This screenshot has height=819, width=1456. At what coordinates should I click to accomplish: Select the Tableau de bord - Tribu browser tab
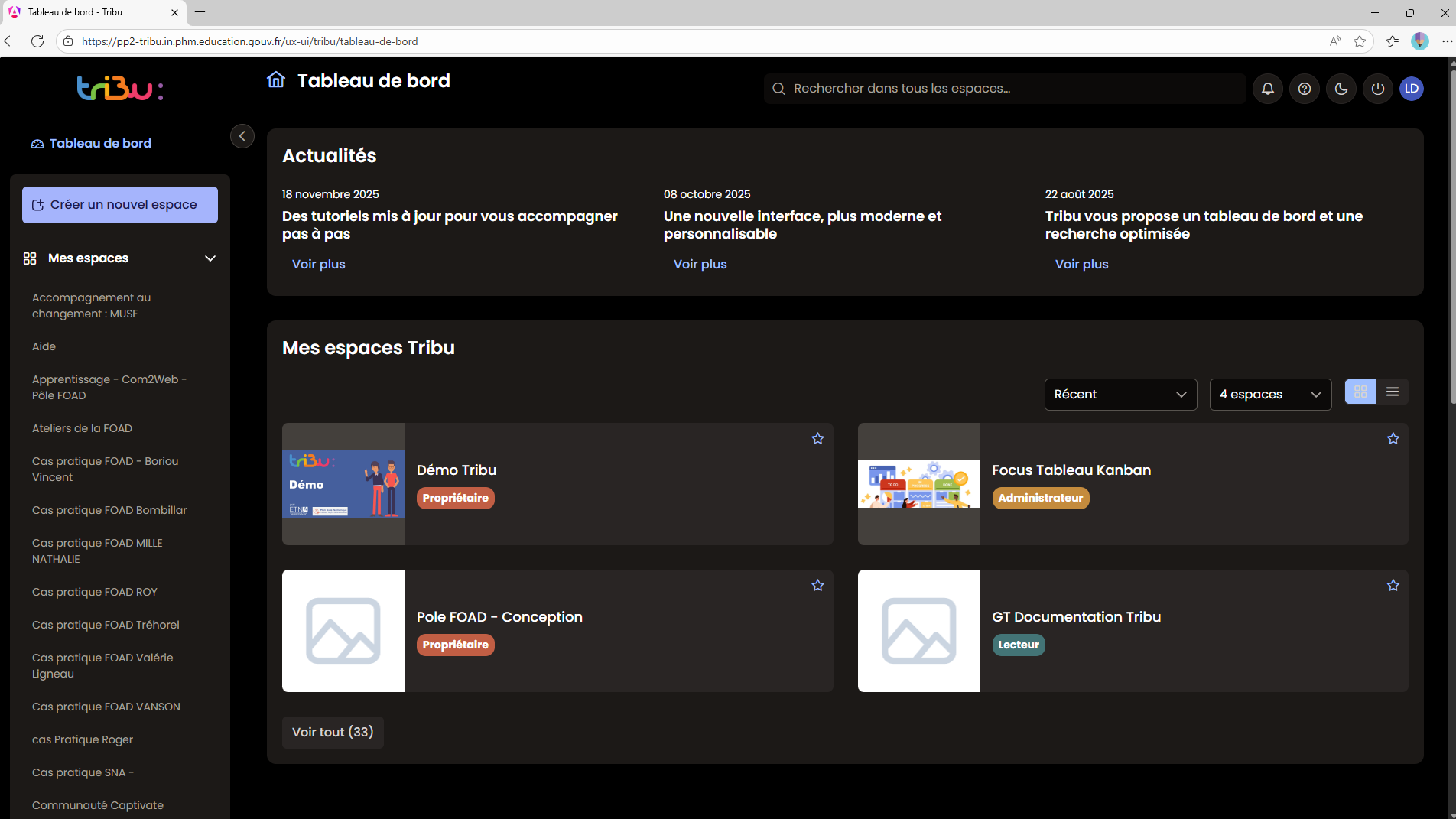(x=94, y=12)
